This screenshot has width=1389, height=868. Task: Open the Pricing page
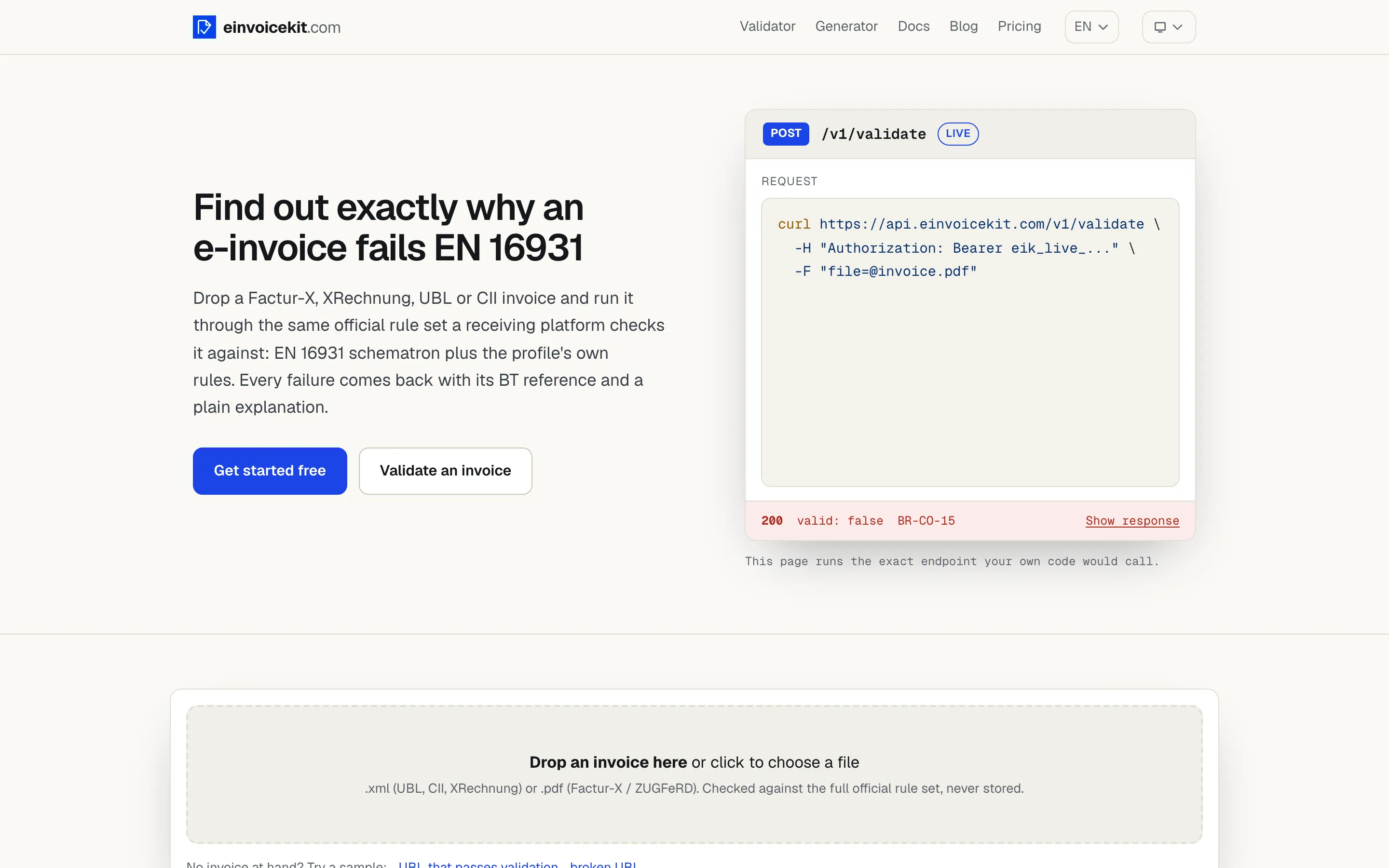[x=1019, y=27]
